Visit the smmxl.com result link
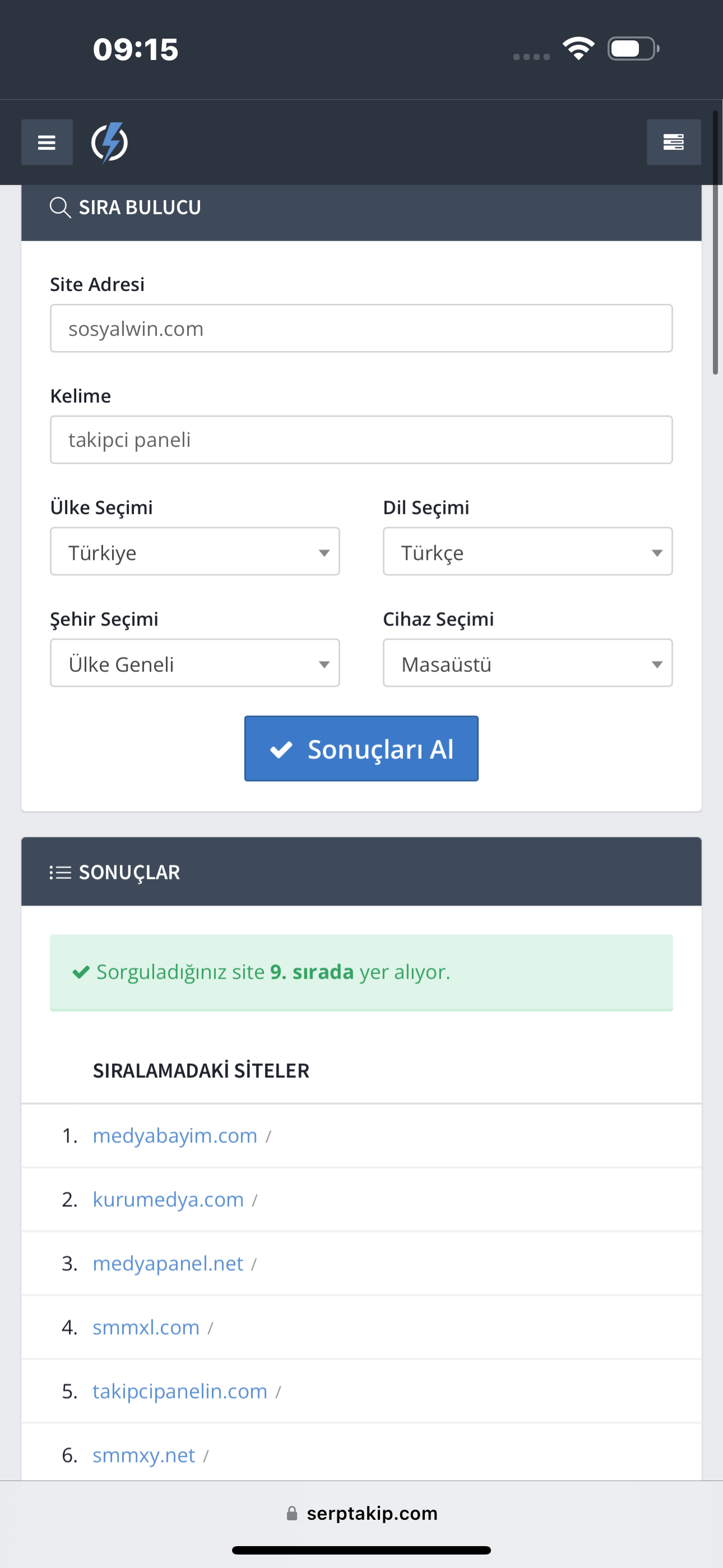 click(146, 1327)
